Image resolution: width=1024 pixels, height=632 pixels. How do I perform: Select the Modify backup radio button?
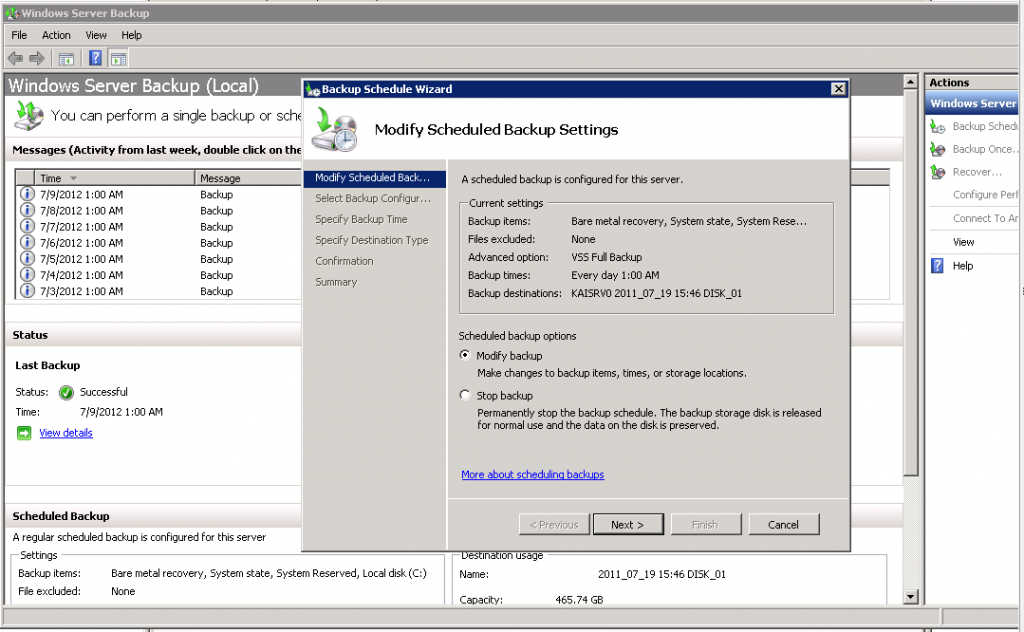click(464, 356)
